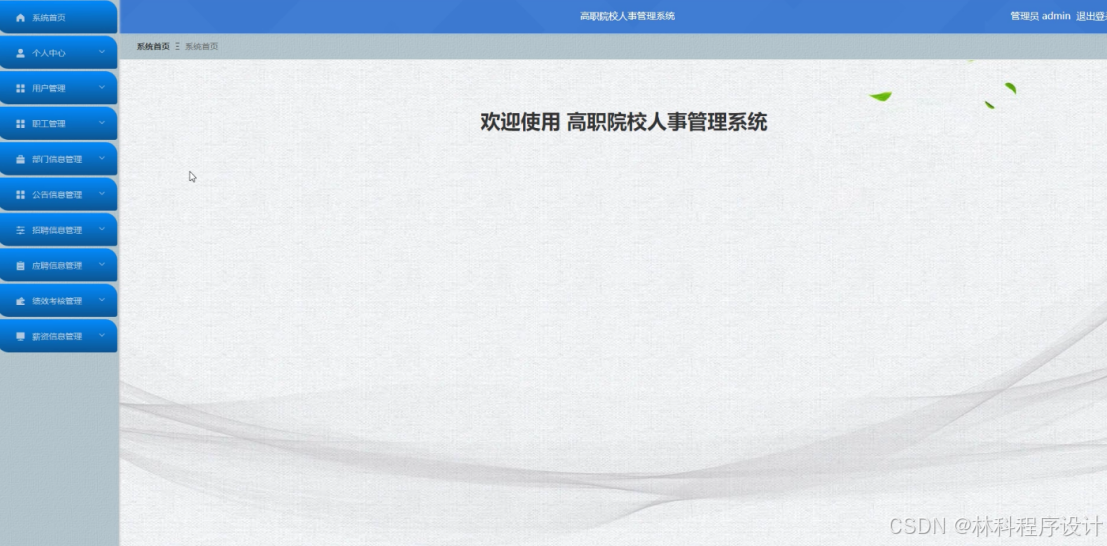The width and height of the screenshot is (1107, 546).
Task: Click the briefcase icon for 部门信息管理
Action: [20, 160]
